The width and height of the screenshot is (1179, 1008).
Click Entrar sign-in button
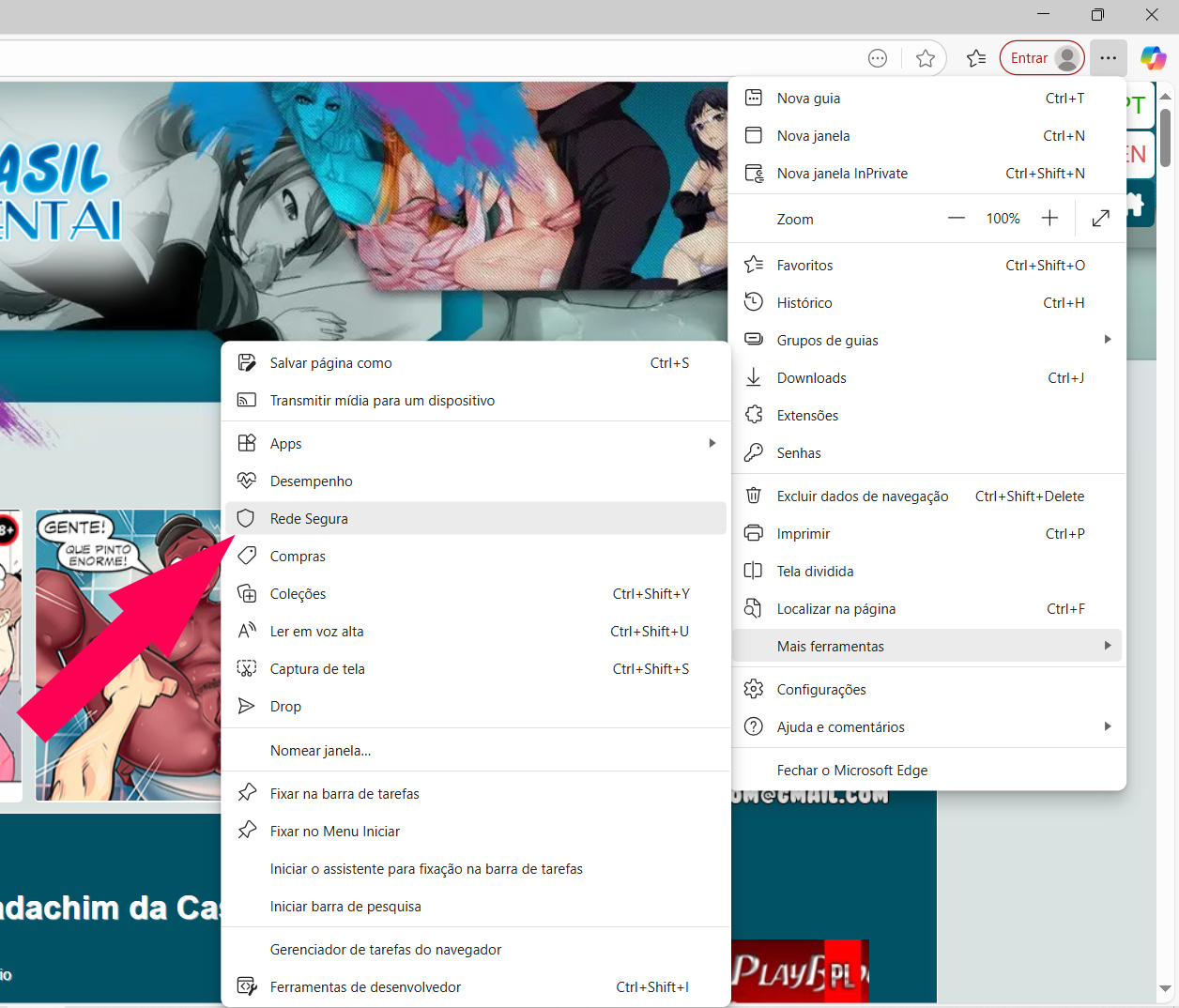coord(1042,58)
